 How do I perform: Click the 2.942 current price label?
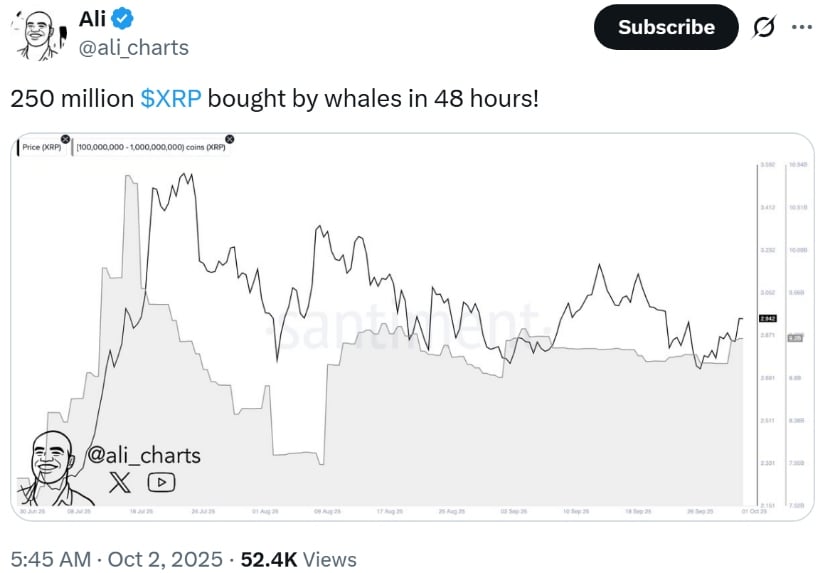[x=769, y=318]
